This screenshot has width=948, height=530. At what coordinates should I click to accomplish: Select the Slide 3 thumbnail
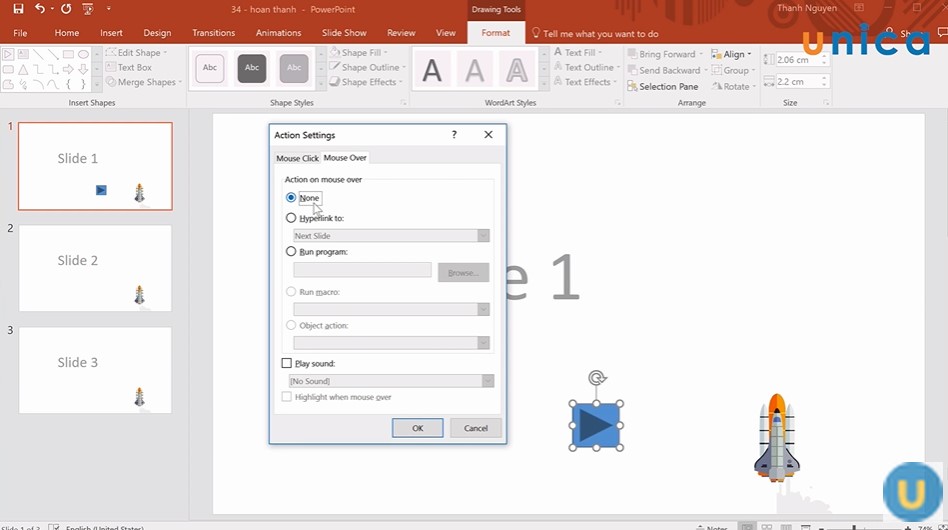tap(95, 370)
